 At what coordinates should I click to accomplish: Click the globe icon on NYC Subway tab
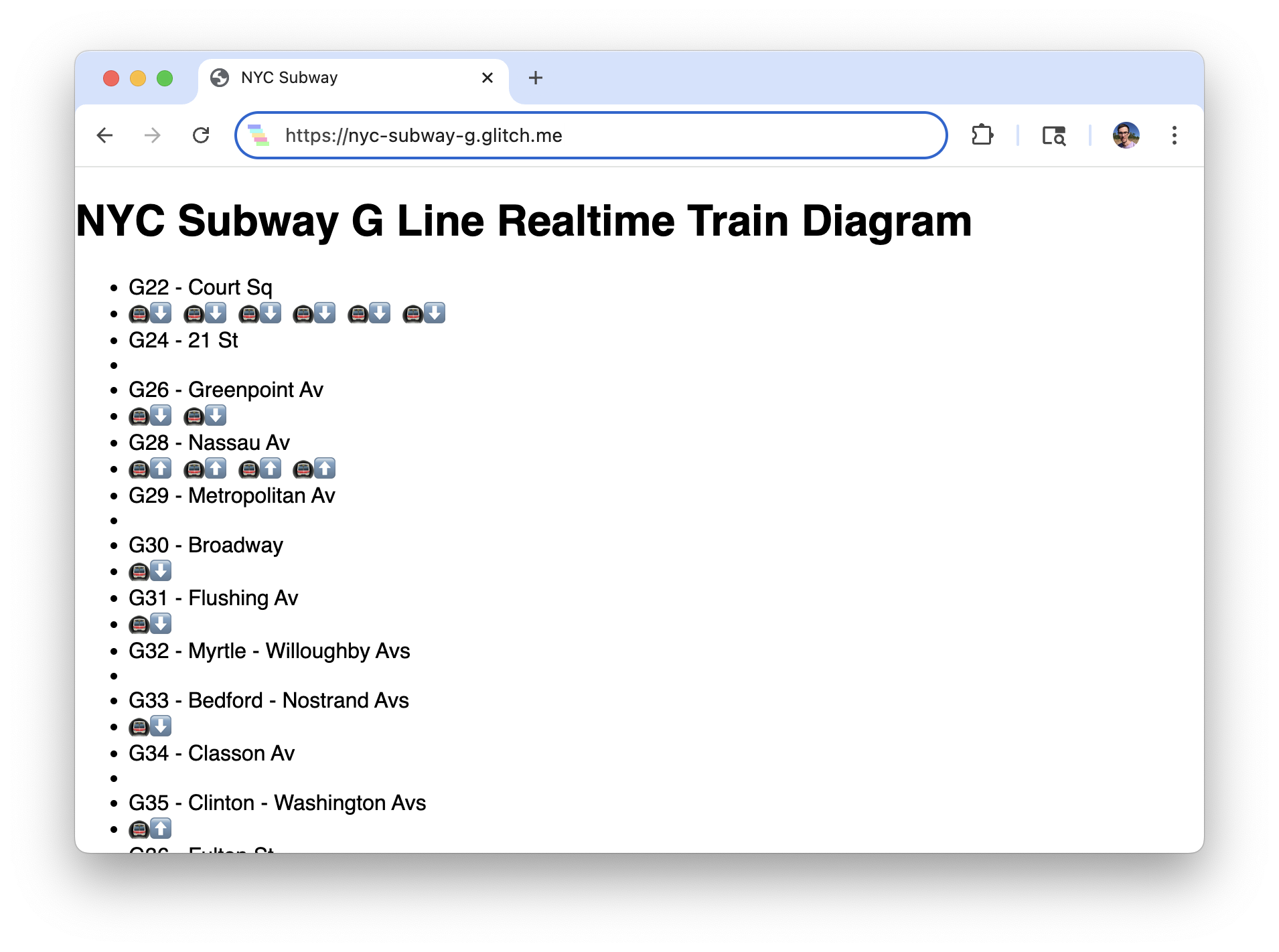coord(220,78)
